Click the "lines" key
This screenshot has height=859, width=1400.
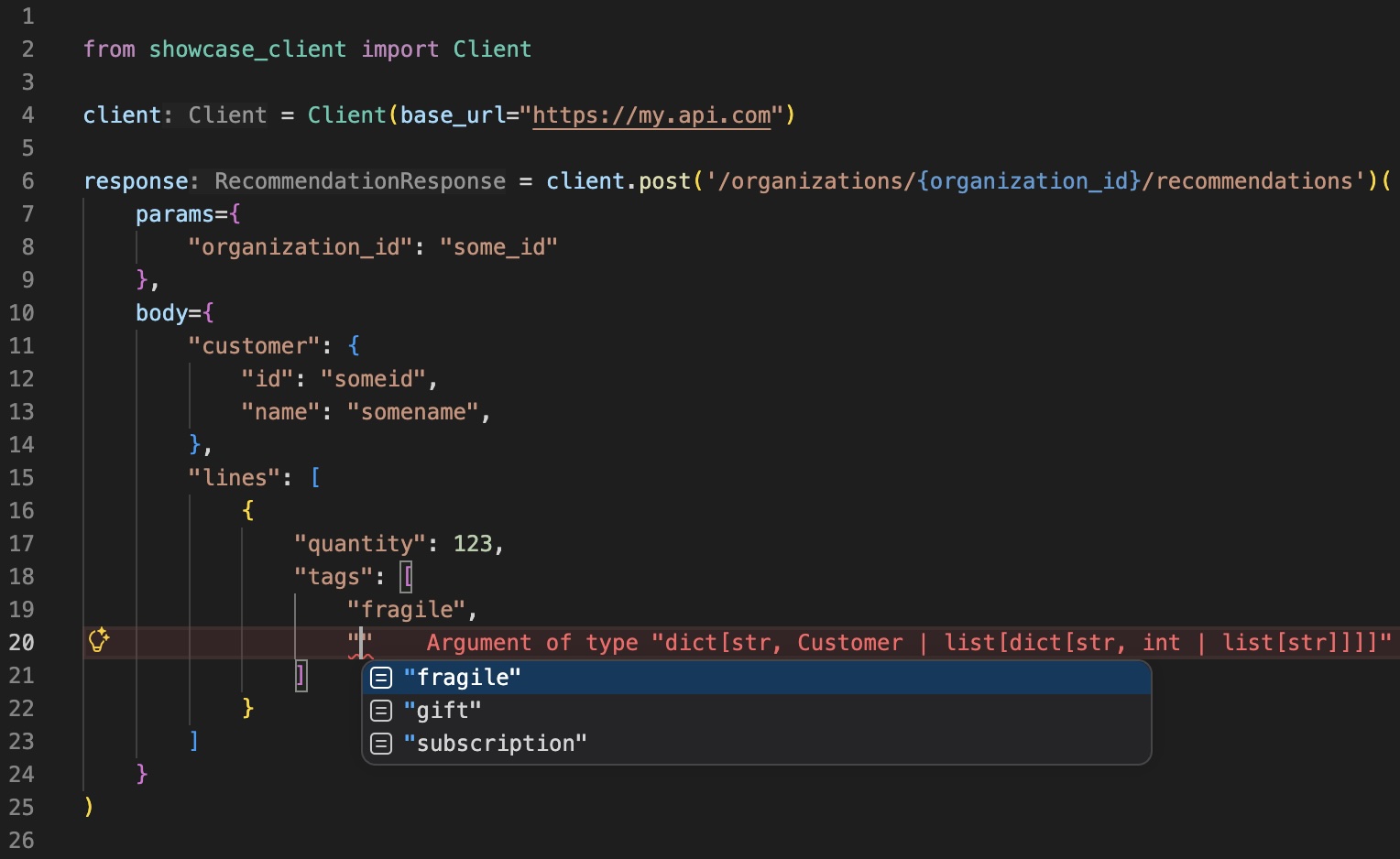coord(234,478)
